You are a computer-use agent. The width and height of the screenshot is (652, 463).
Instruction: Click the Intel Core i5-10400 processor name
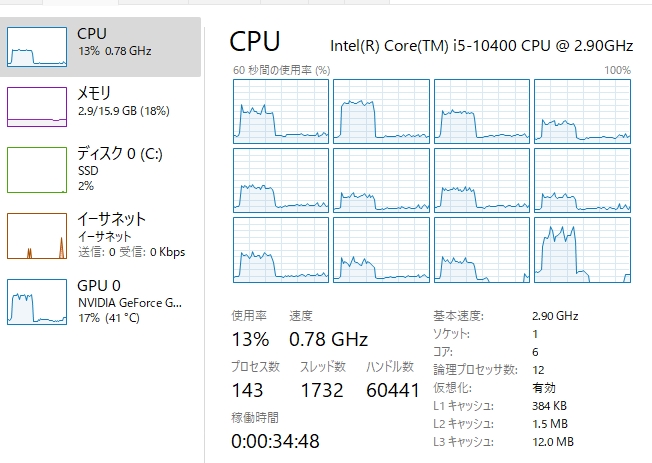point(482,45)
